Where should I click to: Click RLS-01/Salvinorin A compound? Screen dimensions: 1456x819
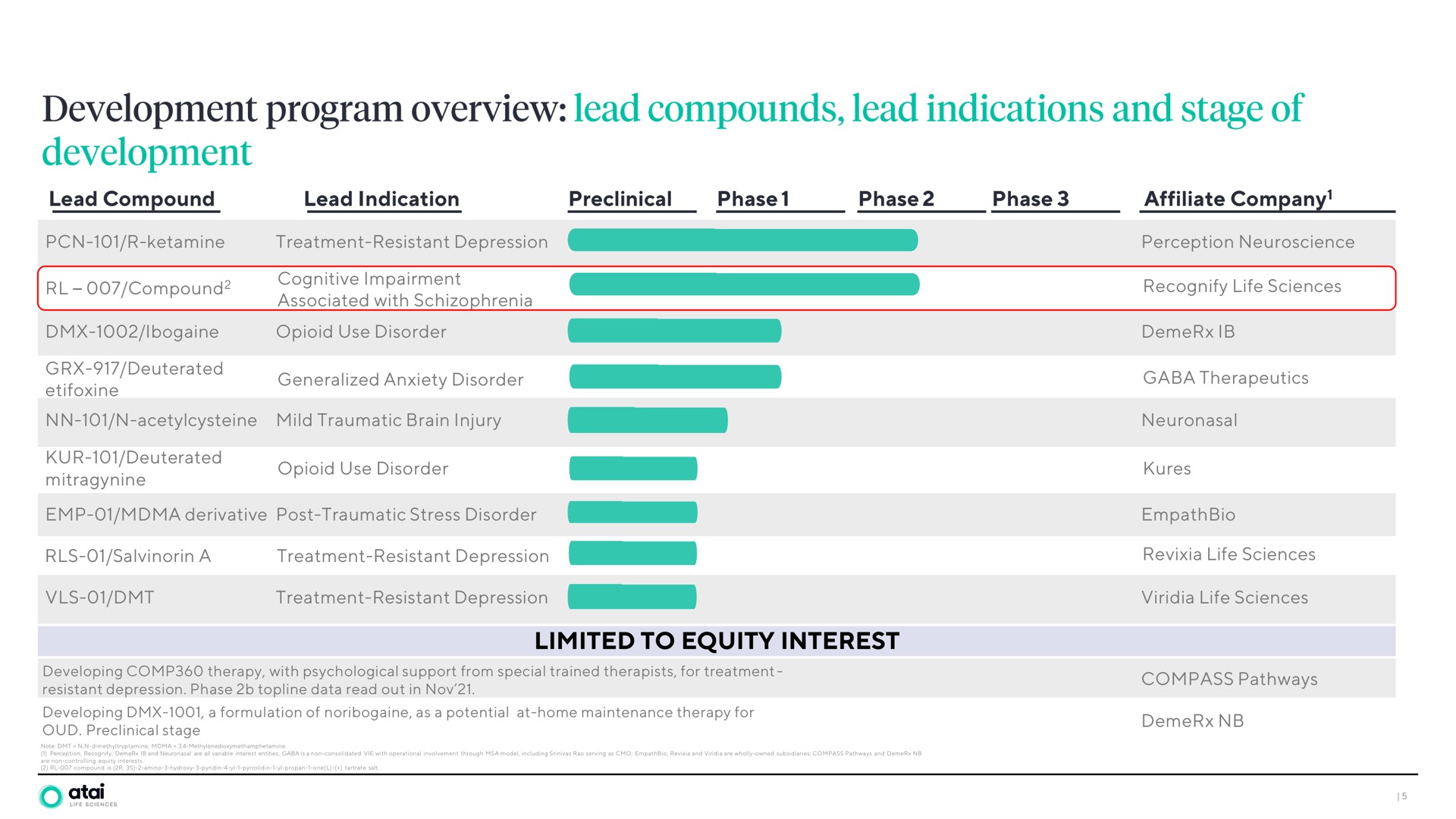click(x=127, y=556)
